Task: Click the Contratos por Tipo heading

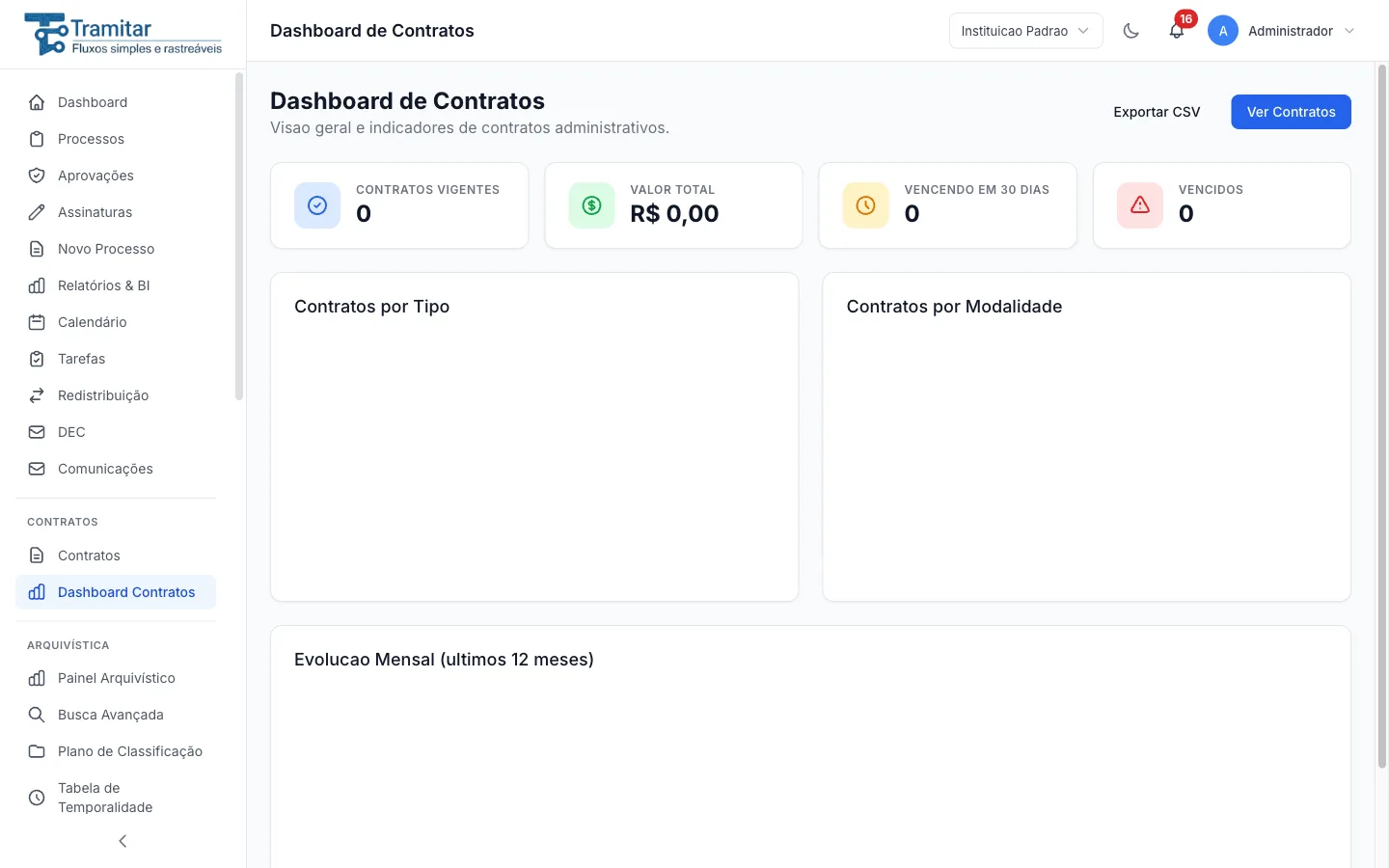Action: [371, 307]
